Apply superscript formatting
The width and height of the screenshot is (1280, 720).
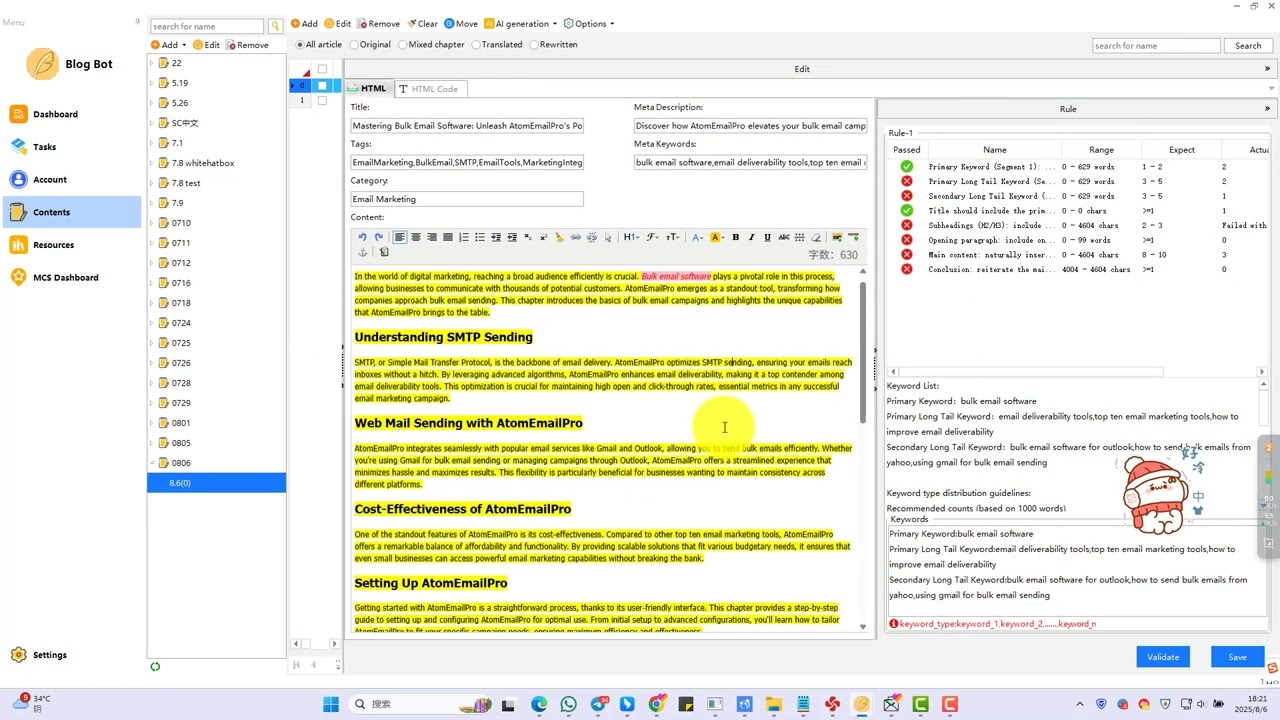(543, 237)
